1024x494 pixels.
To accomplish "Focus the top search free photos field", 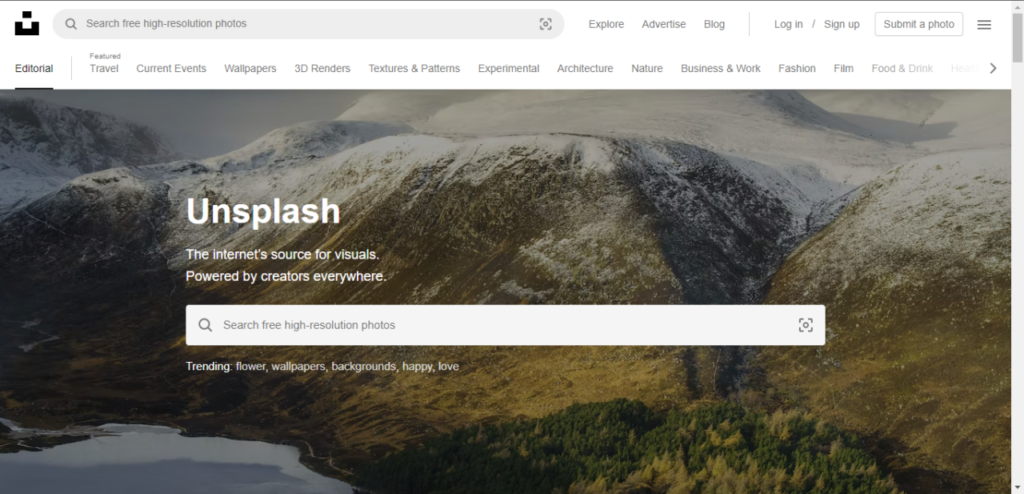I will pyautogui.click(x=308, y=24).
